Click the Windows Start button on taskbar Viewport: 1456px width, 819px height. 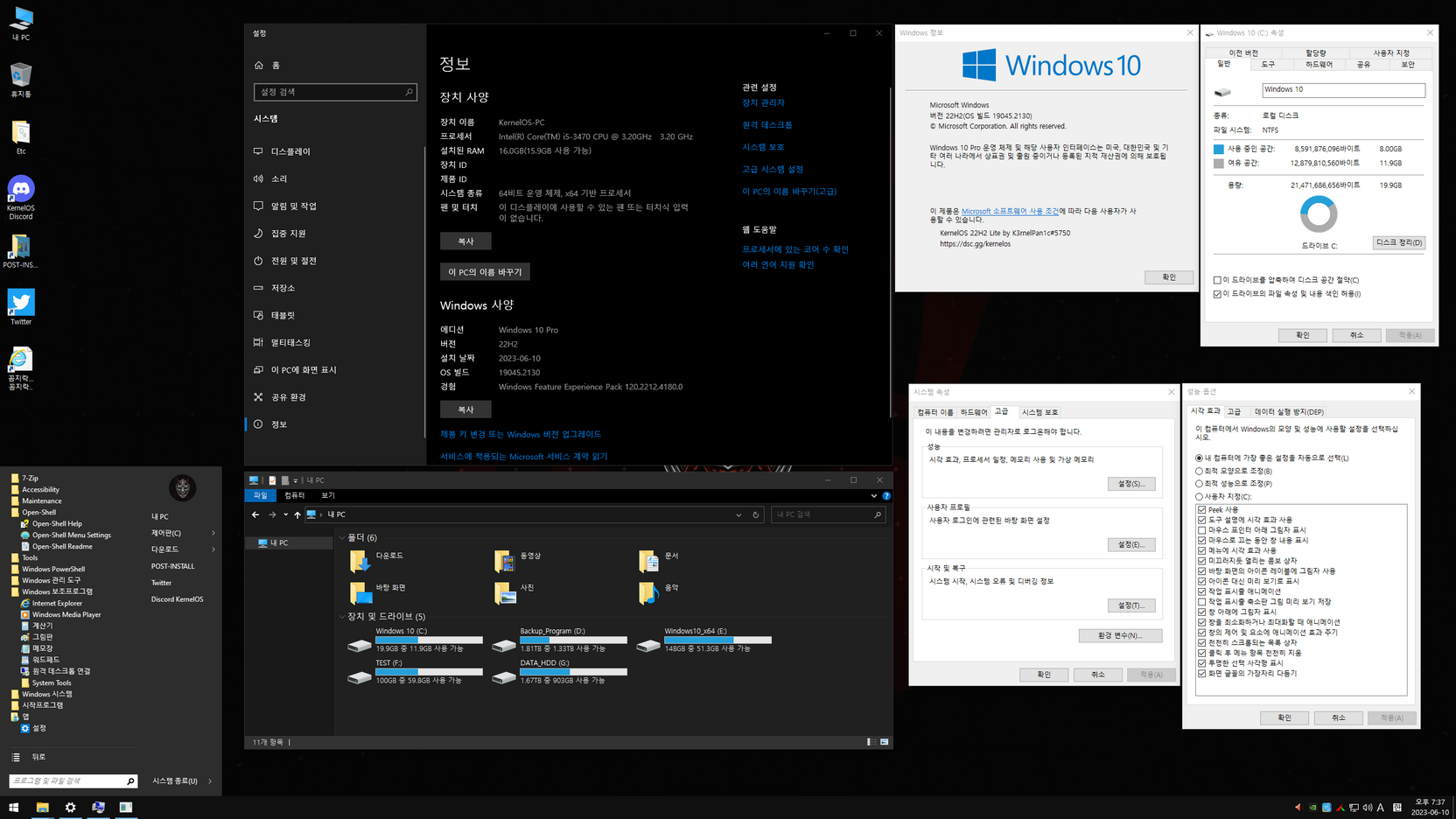tap(14, 807)
